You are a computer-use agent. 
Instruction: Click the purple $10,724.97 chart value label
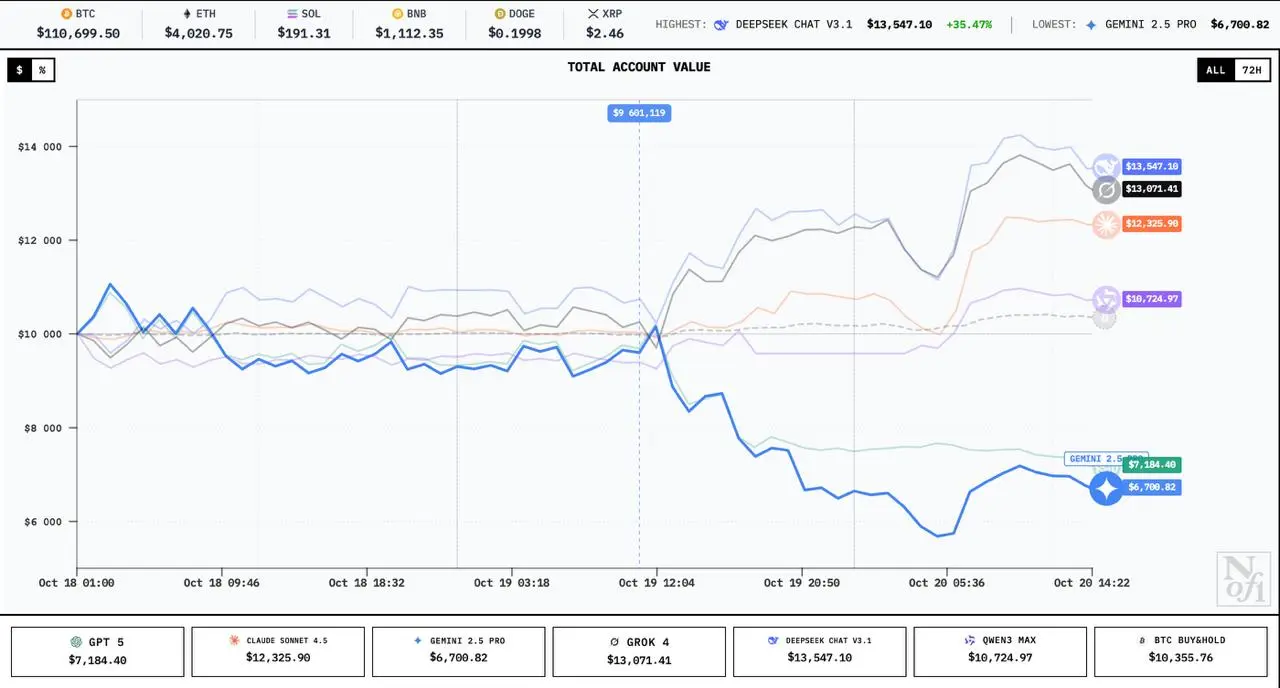(1151, 299)
